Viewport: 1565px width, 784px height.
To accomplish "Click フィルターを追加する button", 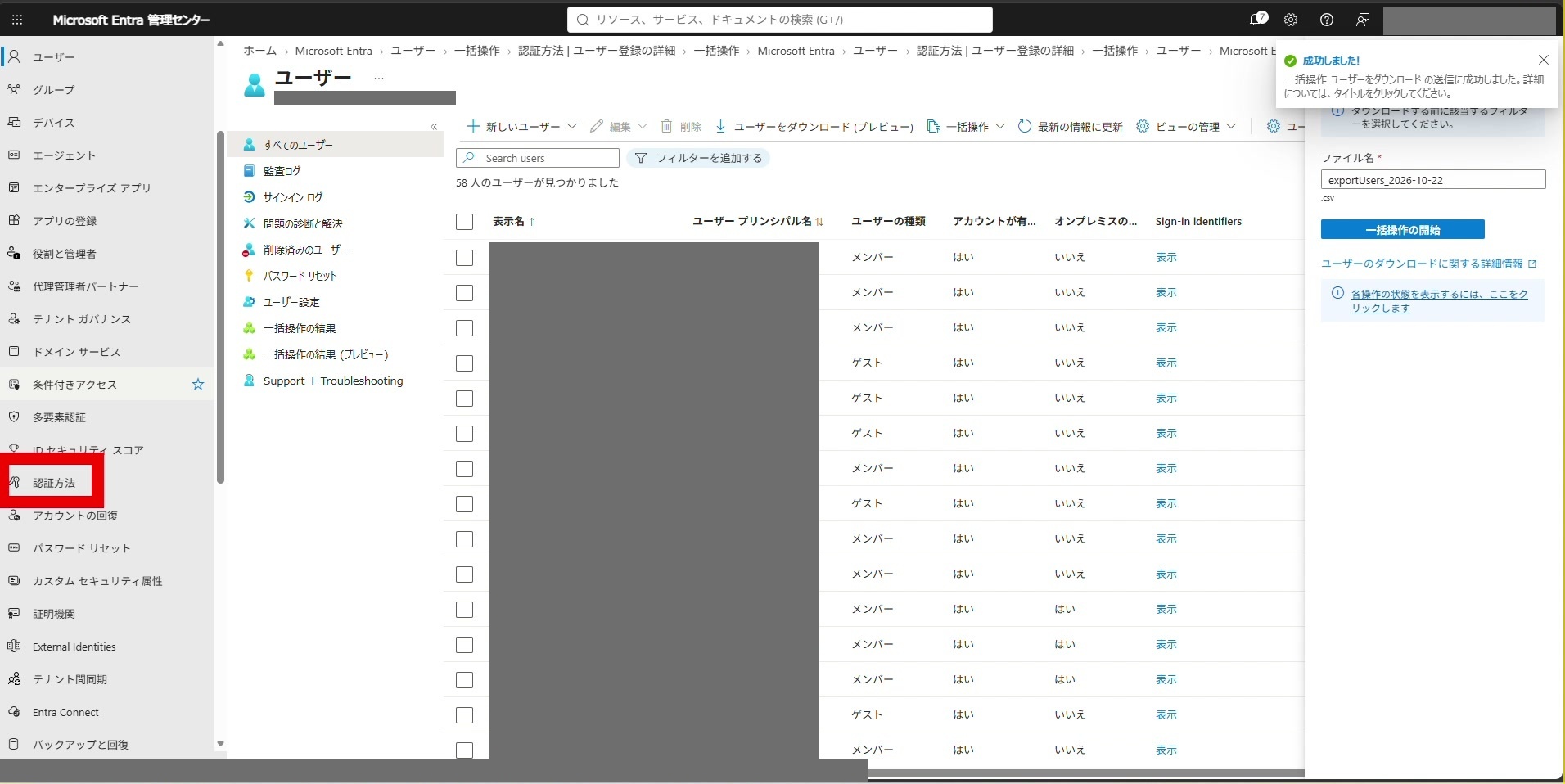I will click(x=698, y=158).
